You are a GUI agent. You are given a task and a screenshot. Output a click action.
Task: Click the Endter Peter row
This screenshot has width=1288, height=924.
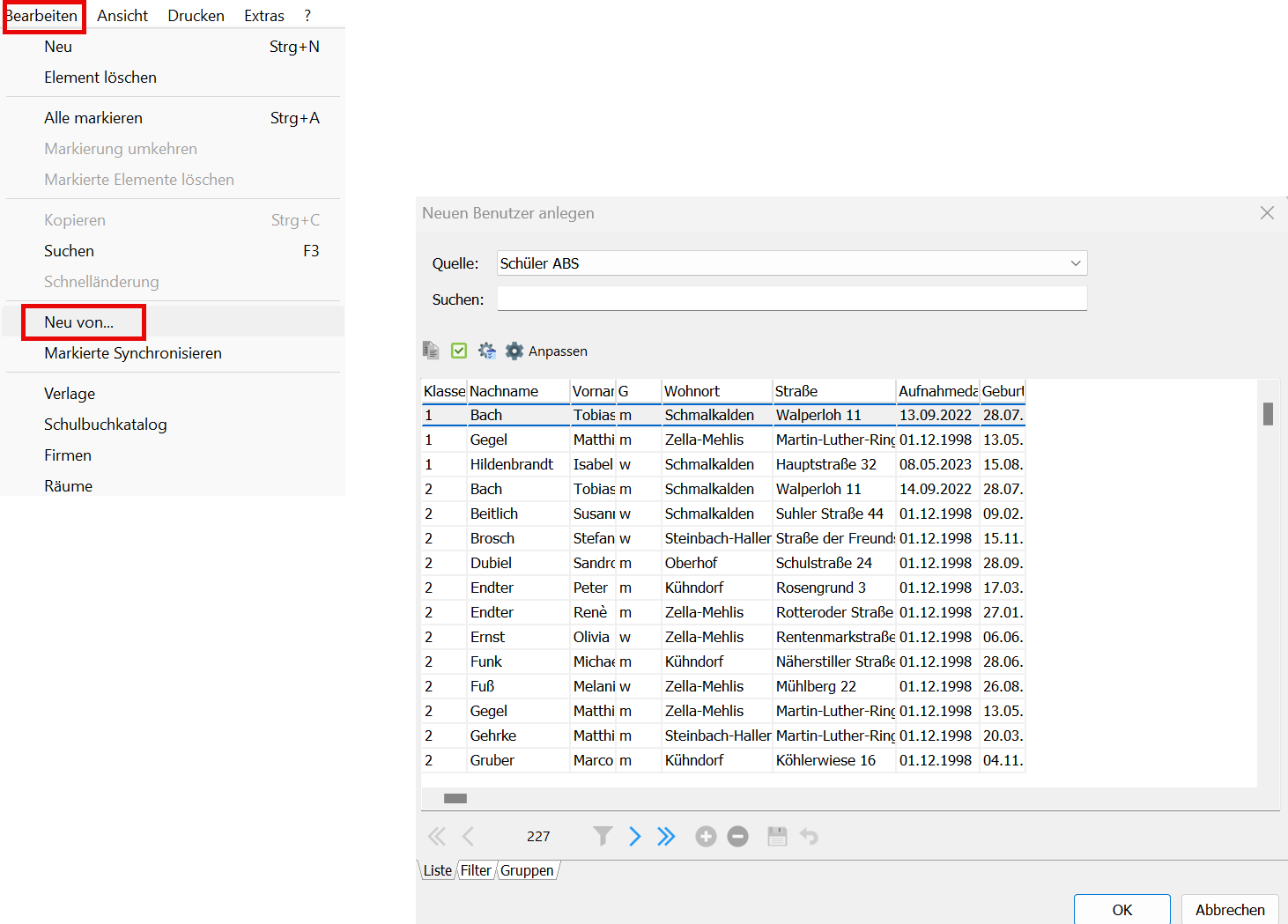[723, 588]
